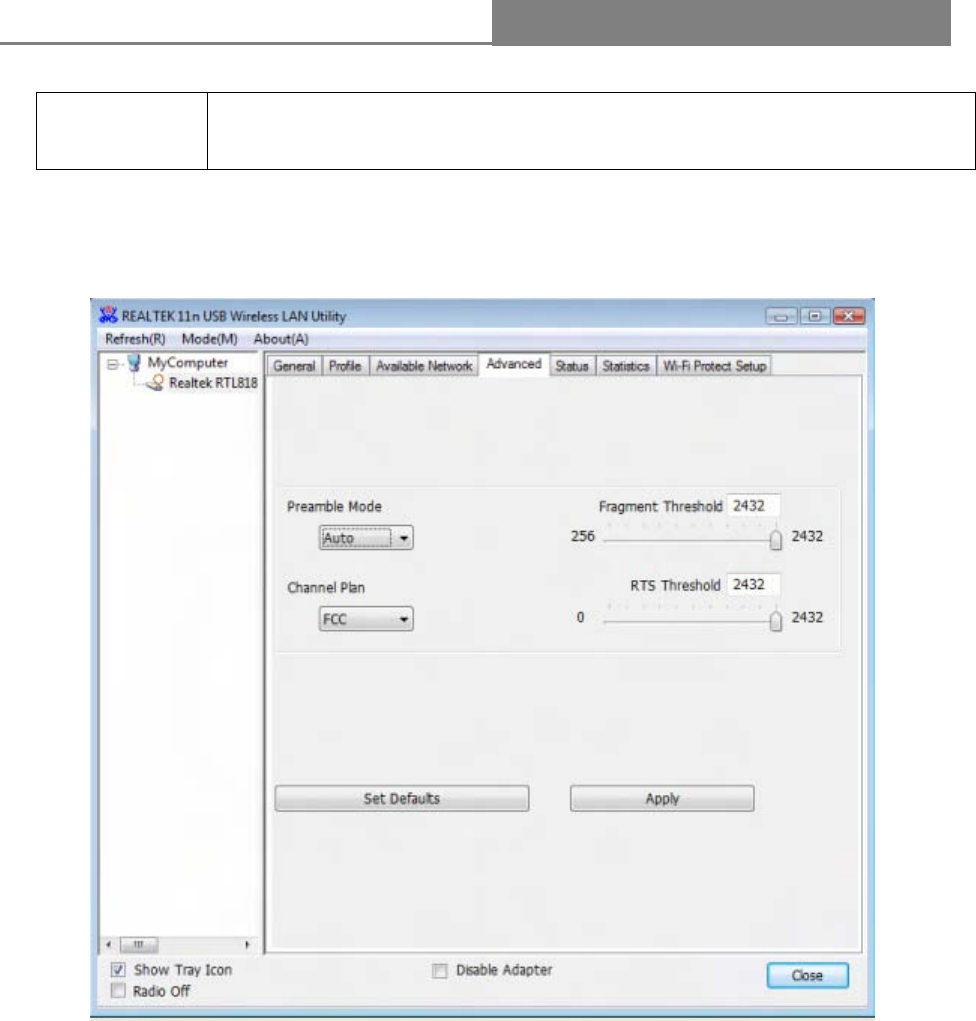Open the About(A) menu
Viewport: 976px width, 1021px height.
tap(281, 339)
